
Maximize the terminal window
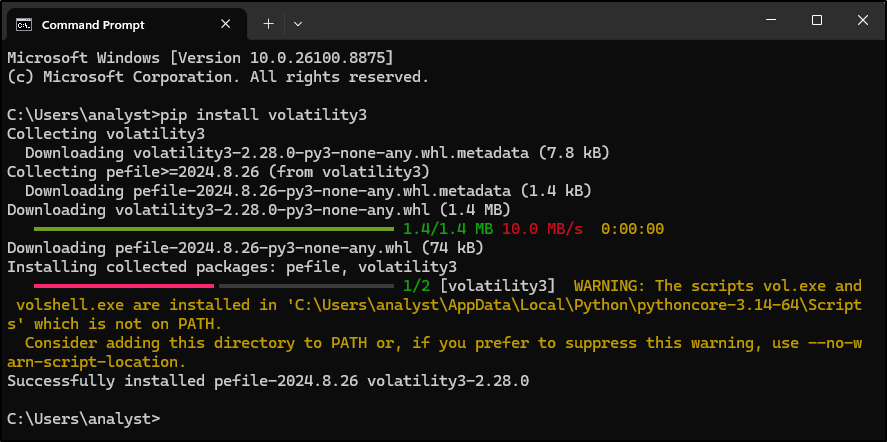tap(816, 20)
